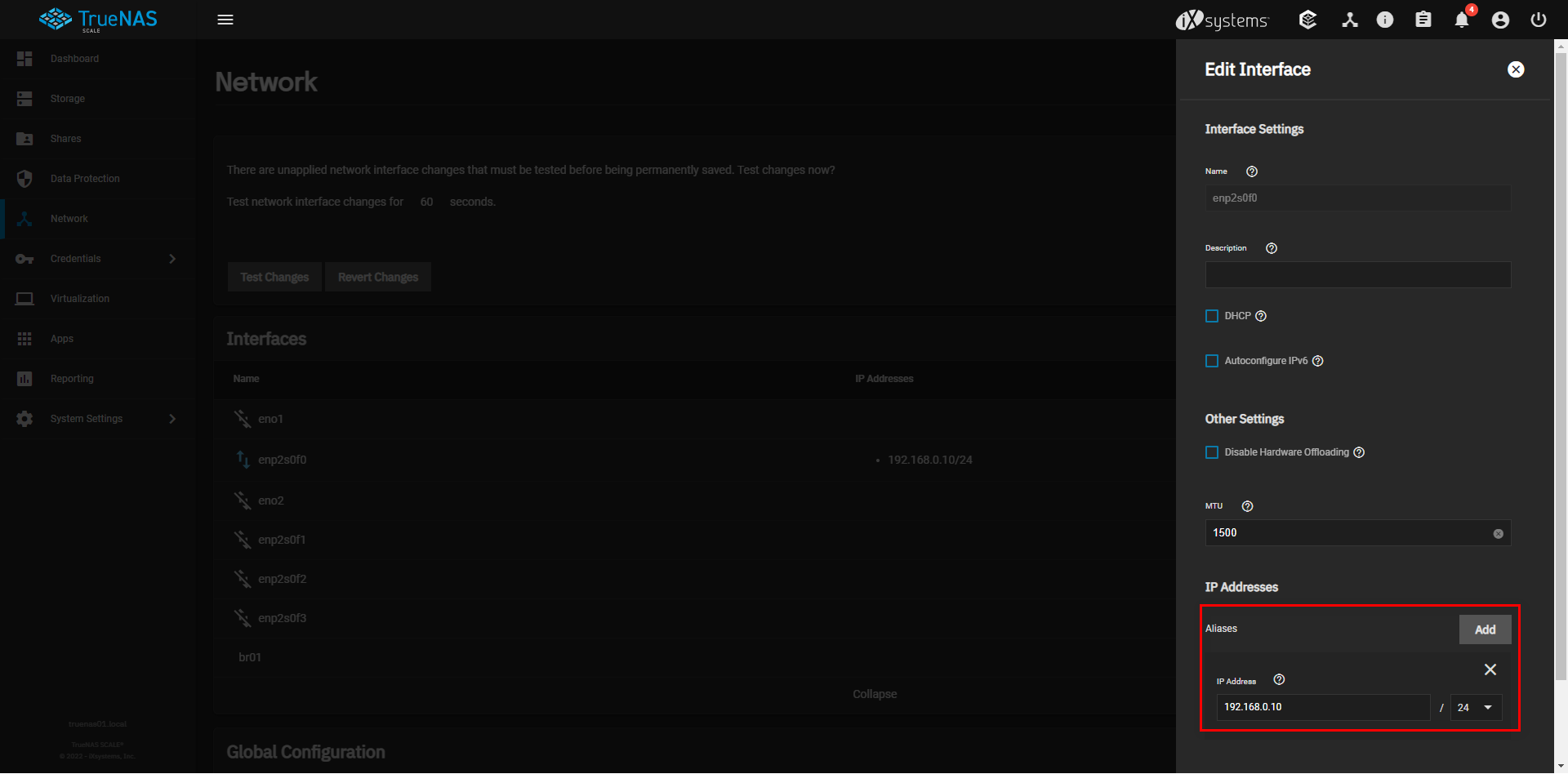Click the Edit Interface panel scrollbar
1568x774 pixels.
[1561, 366]
